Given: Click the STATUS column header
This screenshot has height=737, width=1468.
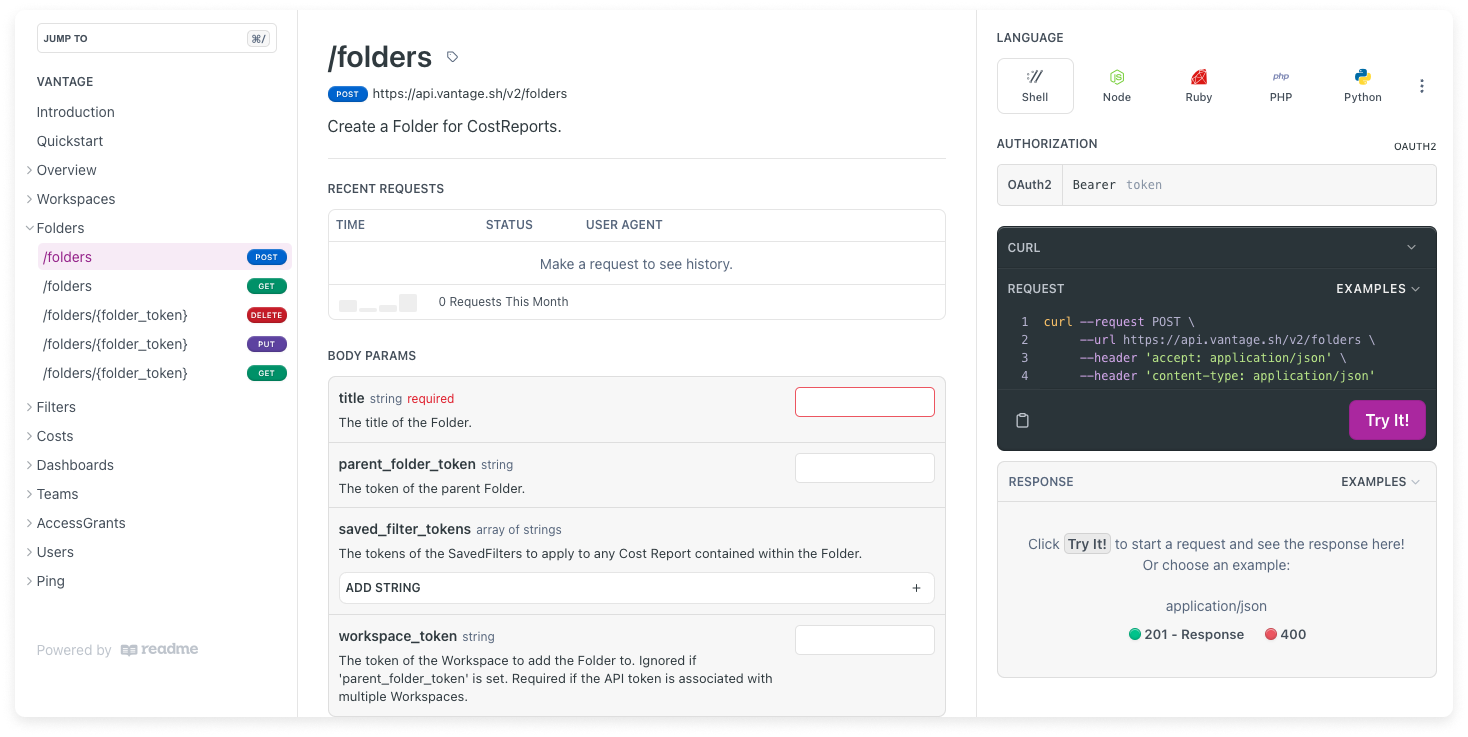Looking at the screenshot, I should [509, 225].
